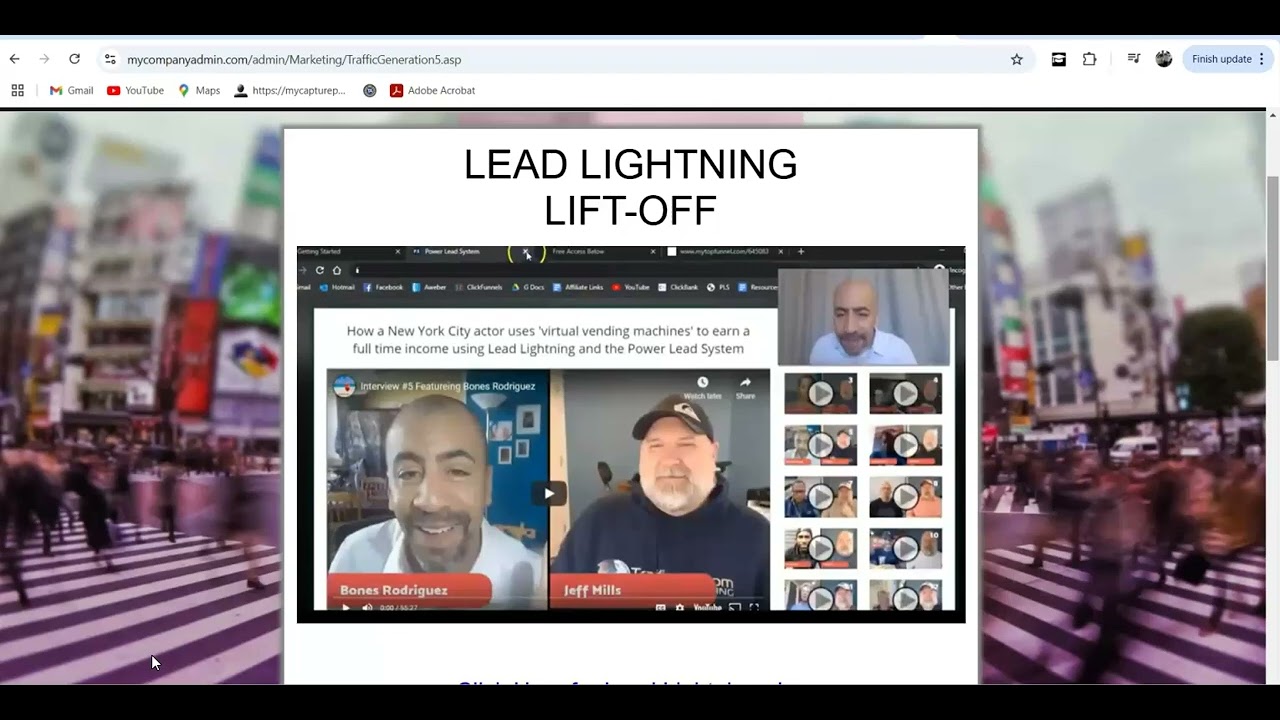Image resolution: width=1280 pixels, height=720 pixels.
Task: Click the LEAD LIGHTNING LIFT-OFF heading
Action: (631, 187)
